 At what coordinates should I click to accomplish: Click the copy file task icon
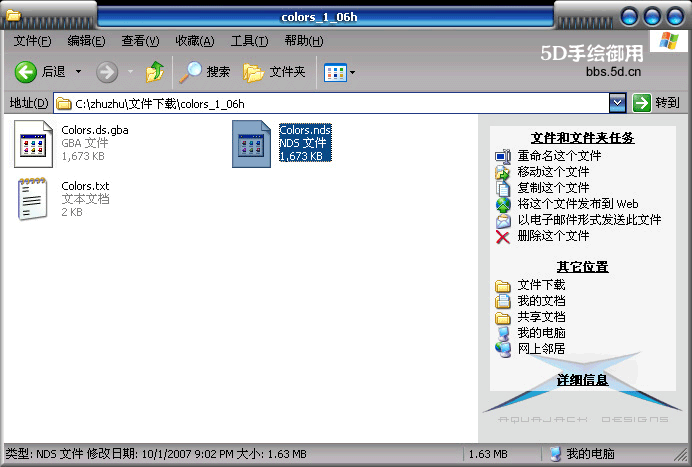tap(503, 188)
